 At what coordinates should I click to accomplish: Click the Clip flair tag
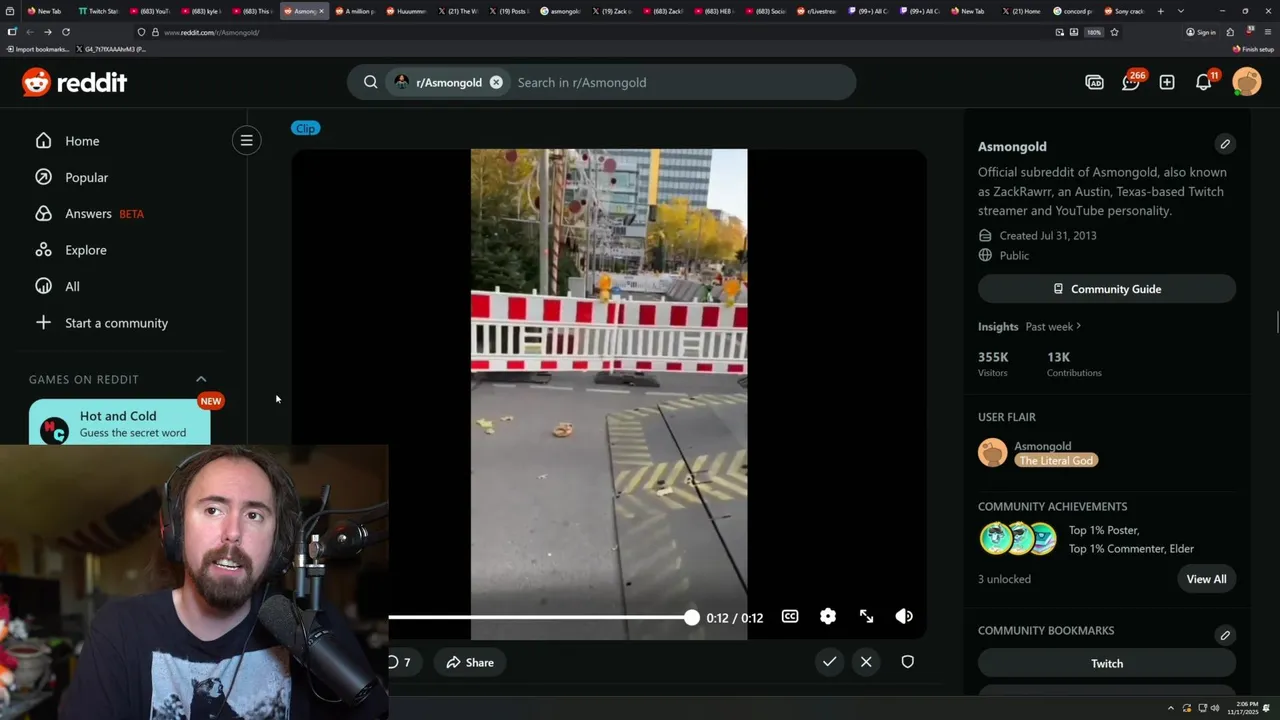(x=306, y=128)
